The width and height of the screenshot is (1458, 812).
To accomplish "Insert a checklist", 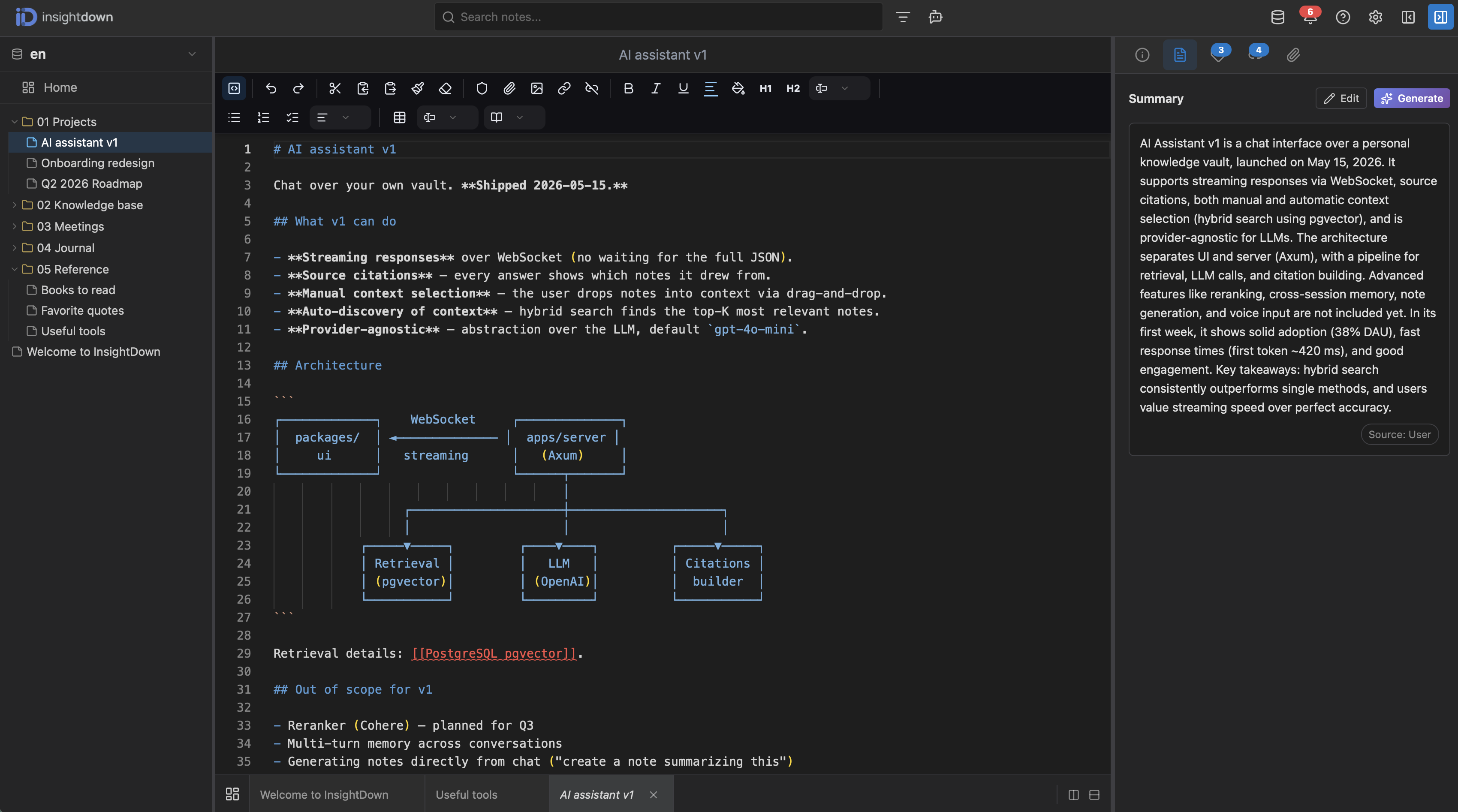I will pos(292,118).
